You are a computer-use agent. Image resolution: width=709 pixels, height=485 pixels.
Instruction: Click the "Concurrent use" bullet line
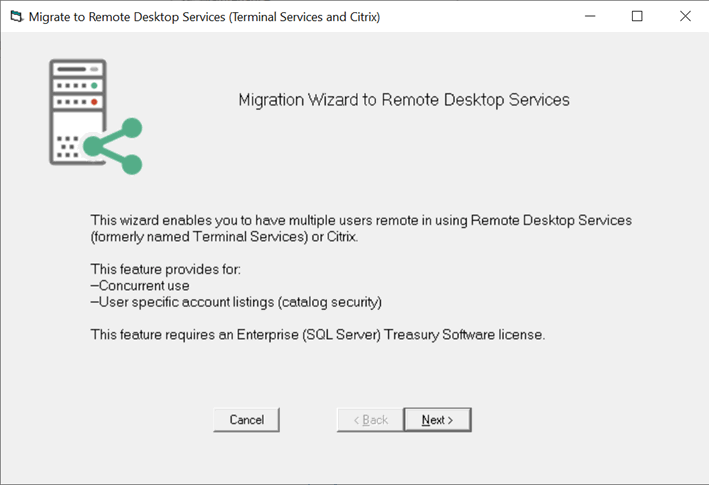pyautogui.click(x=141, y=285)
